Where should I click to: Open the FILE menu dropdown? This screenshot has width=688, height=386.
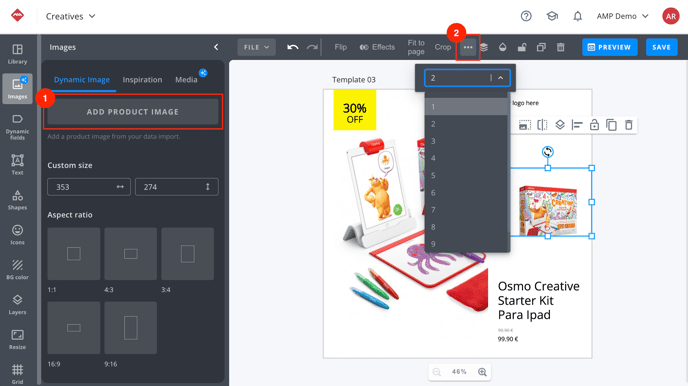point(256,47)
